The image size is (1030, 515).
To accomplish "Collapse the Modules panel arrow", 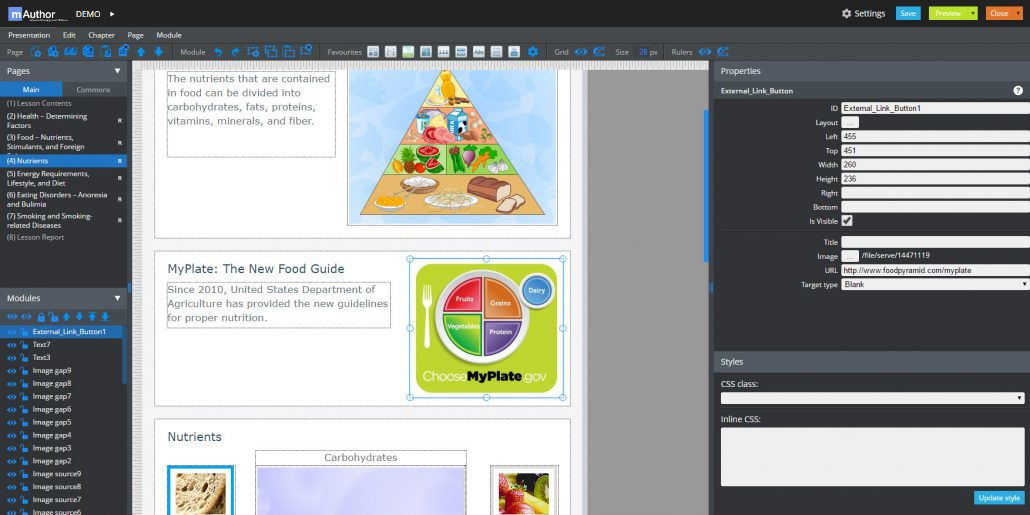I will click(118, 298).
